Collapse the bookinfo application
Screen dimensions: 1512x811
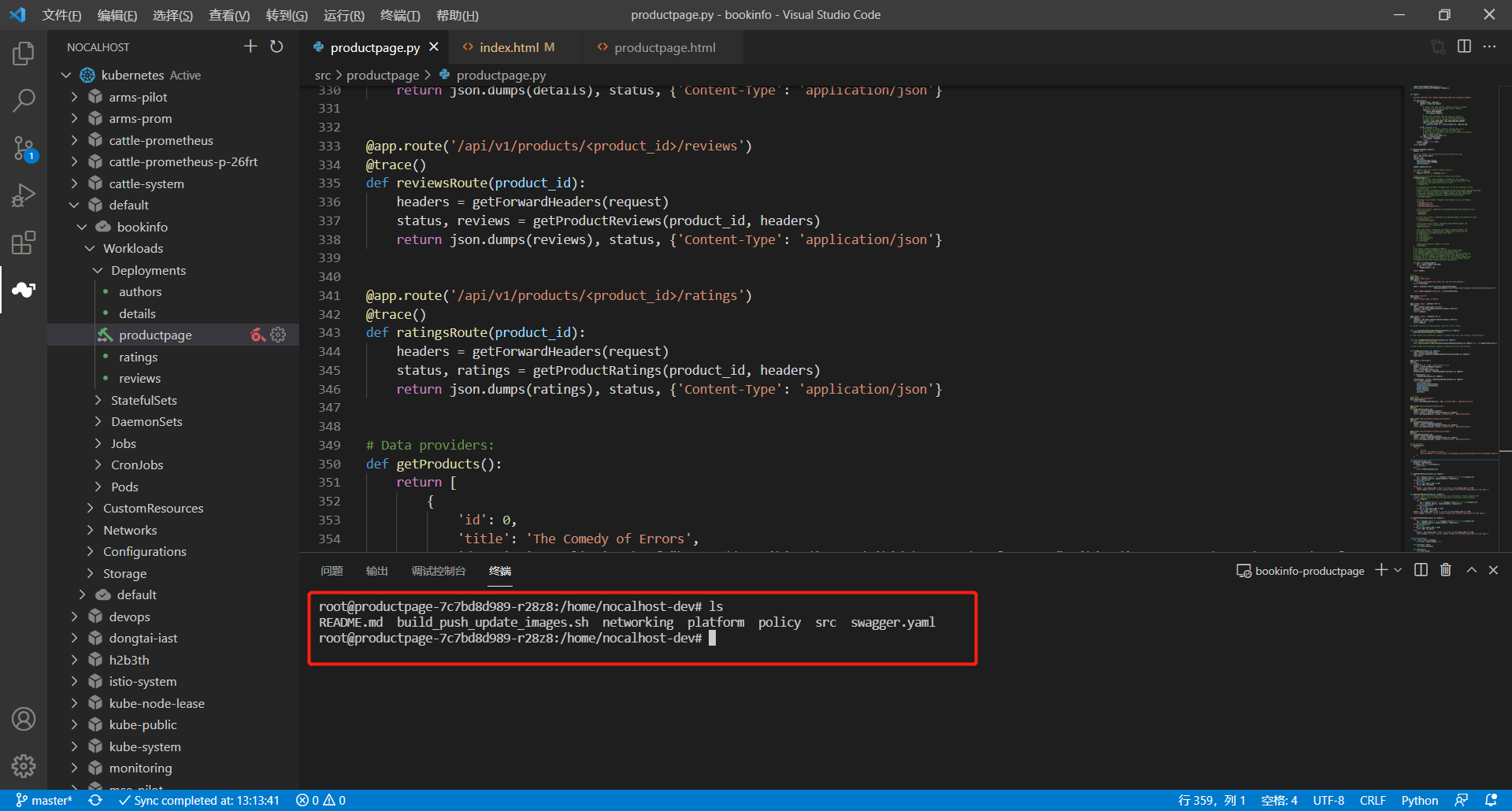(x=82, y=227)
